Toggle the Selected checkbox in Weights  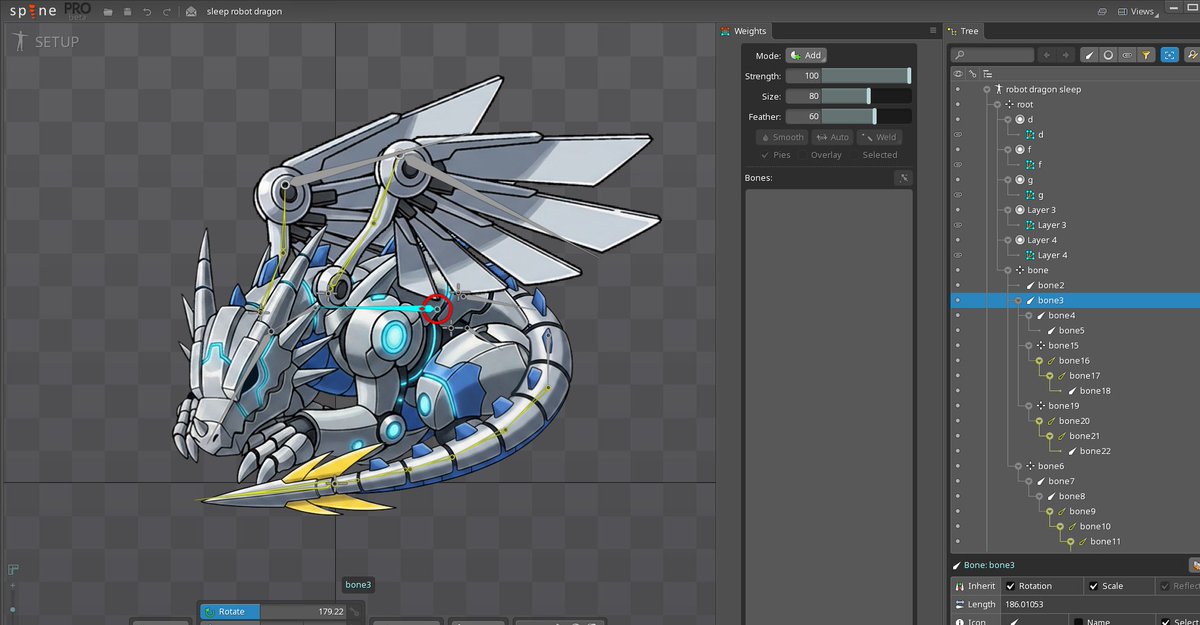point(855,155)
